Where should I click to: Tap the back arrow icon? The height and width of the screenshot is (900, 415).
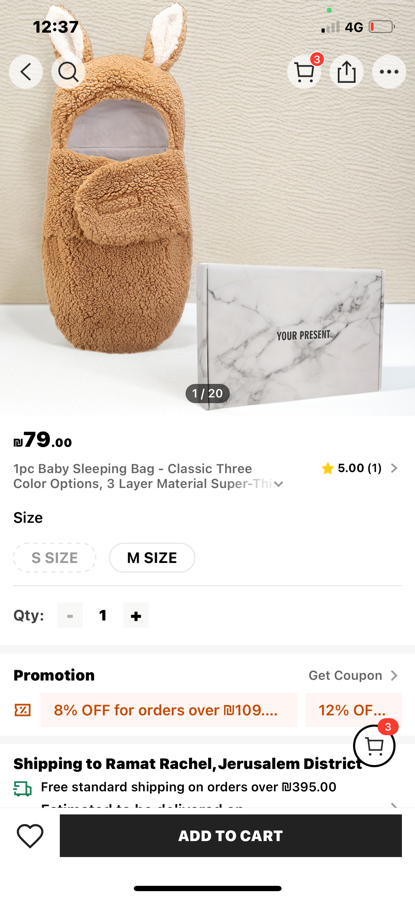[x=25, y=72]
